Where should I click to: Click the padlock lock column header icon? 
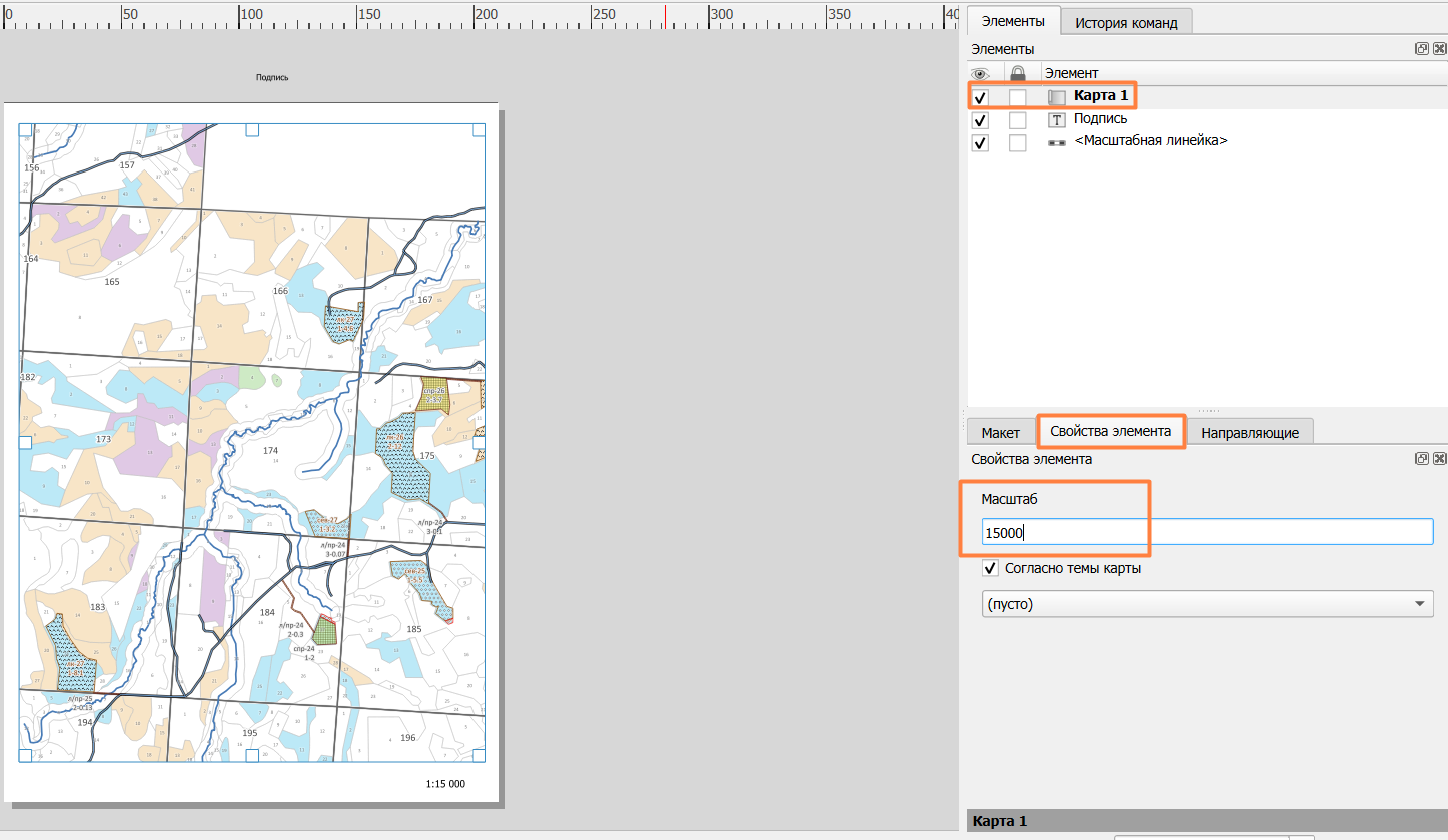pyautogui.click(x=1018, y=73)
